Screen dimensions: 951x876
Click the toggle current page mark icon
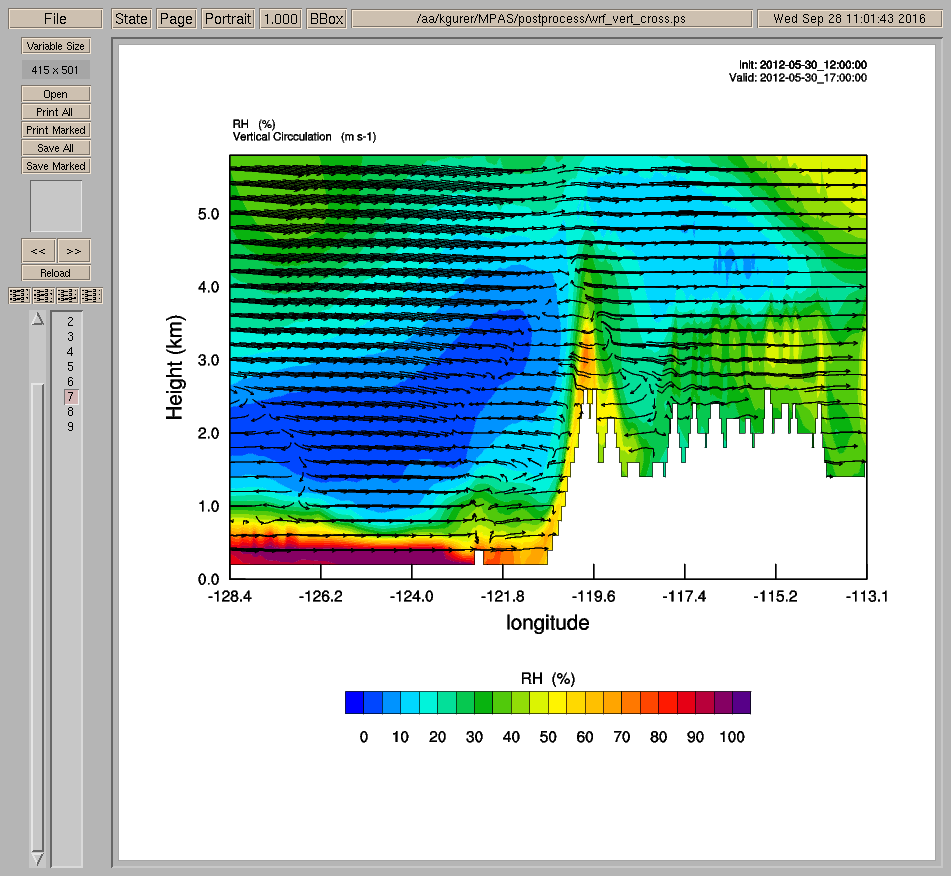(x=67, y=295)
